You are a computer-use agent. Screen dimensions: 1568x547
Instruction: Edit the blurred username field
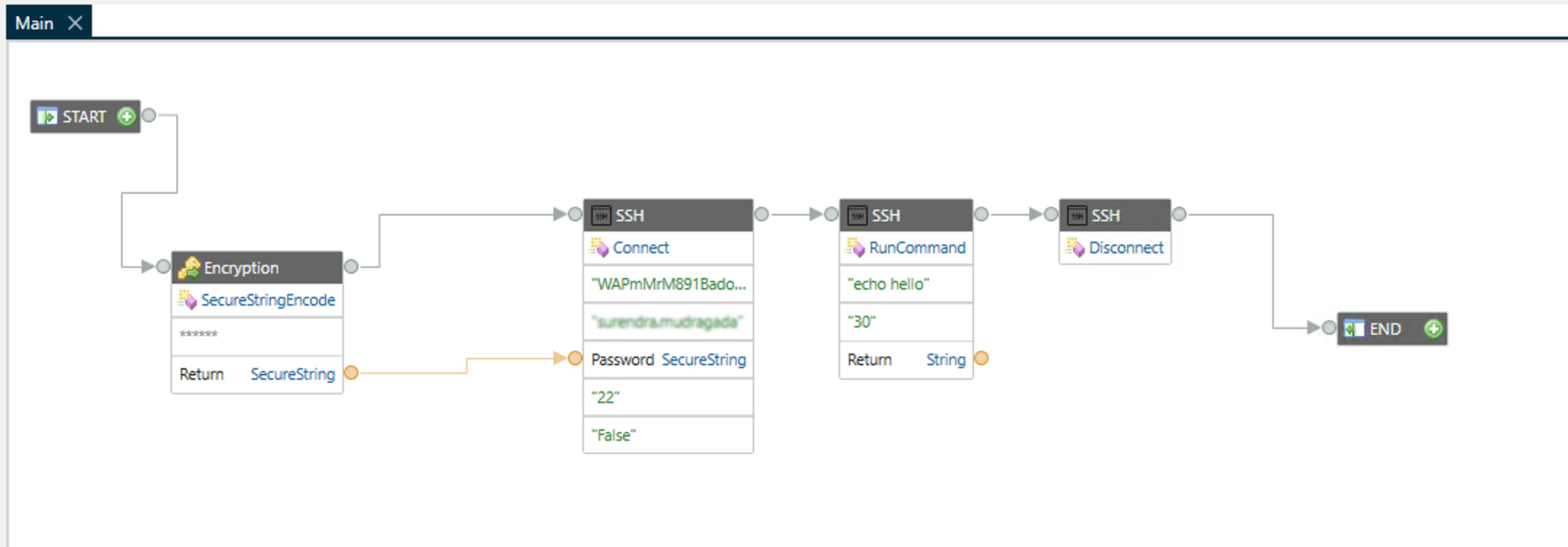tap(668, 322)
